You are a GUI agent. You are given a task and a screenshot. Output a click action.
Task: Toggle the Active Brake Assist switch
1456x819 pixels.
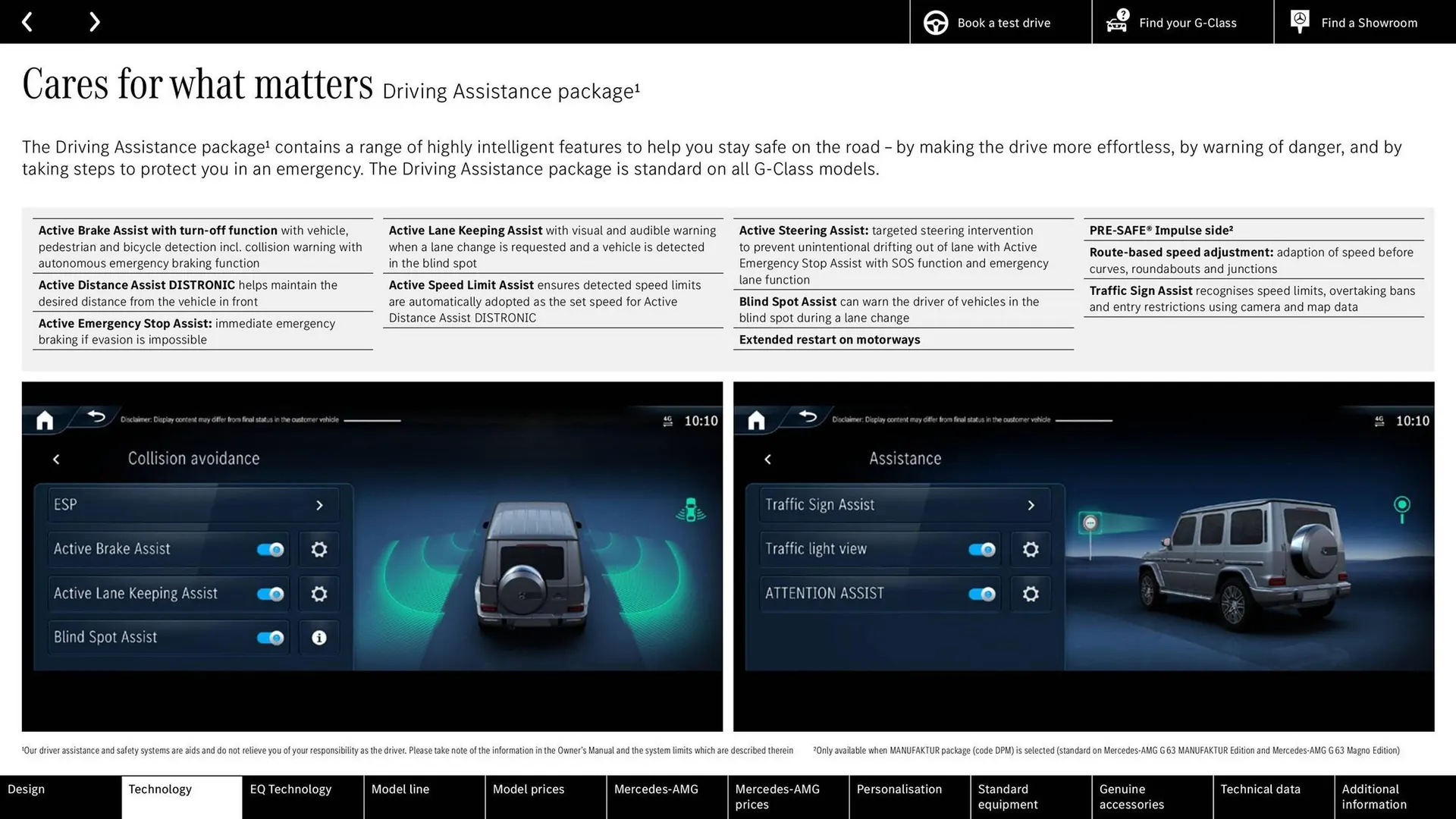point(270,549)
